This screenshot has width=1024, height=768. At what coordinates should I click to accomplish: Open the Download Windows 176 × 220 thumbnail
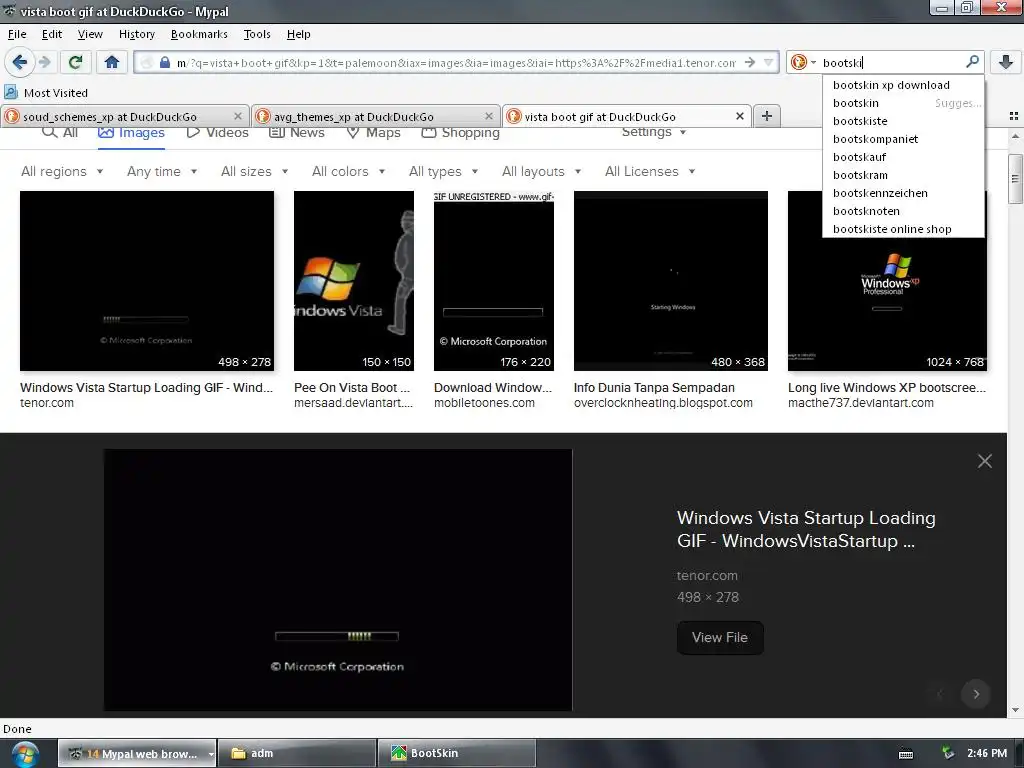pos(494,281)
